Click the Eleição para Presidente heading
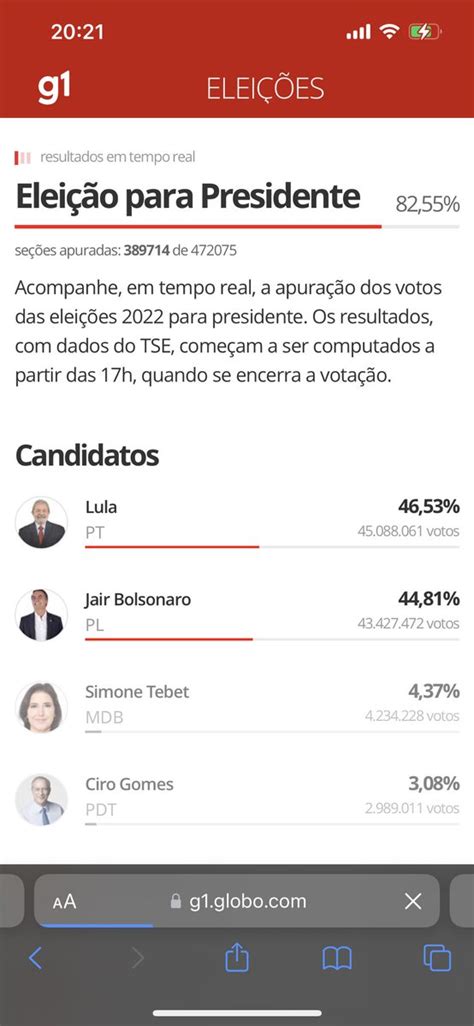This screenshot has height=1026, width=474. [188, 196]
